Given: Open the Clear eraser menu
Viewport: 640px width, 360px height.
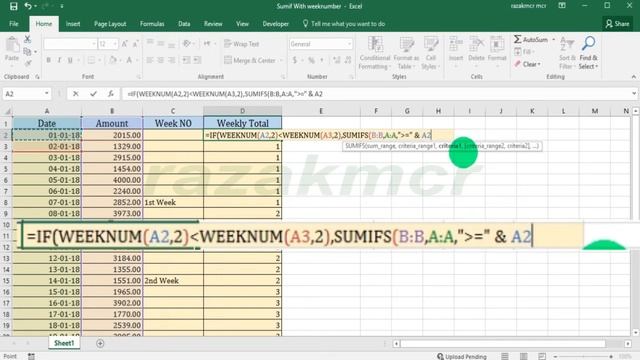Looking at the screenshot, I should (x=527, y=64).
